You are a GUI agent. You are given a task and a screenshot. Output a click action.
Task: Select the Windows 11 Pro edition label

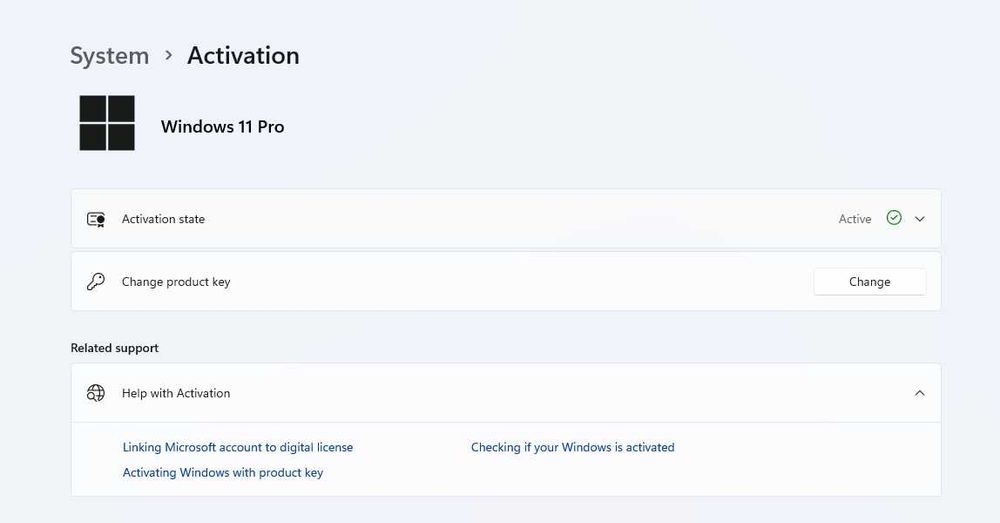click(222, 127)
